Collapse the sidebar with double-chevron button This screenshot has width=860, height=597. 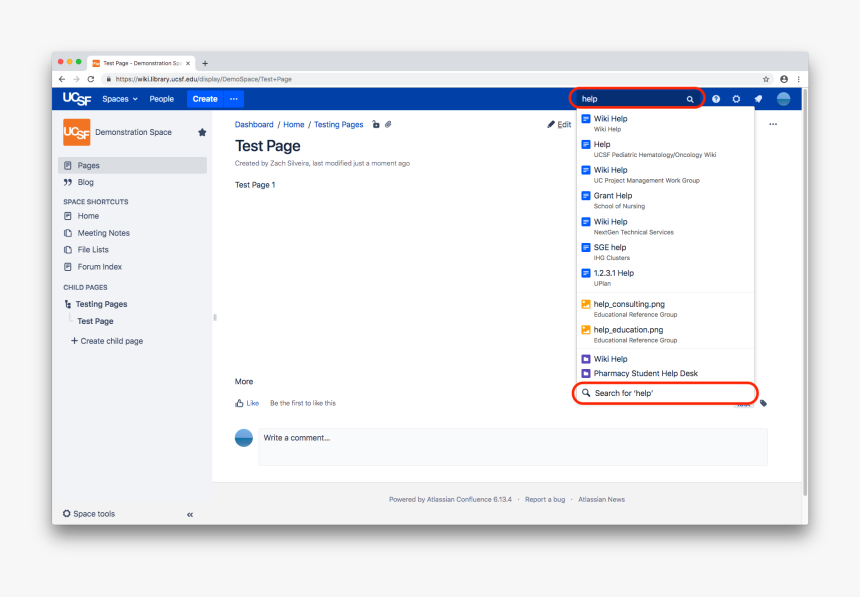(190, 514)
